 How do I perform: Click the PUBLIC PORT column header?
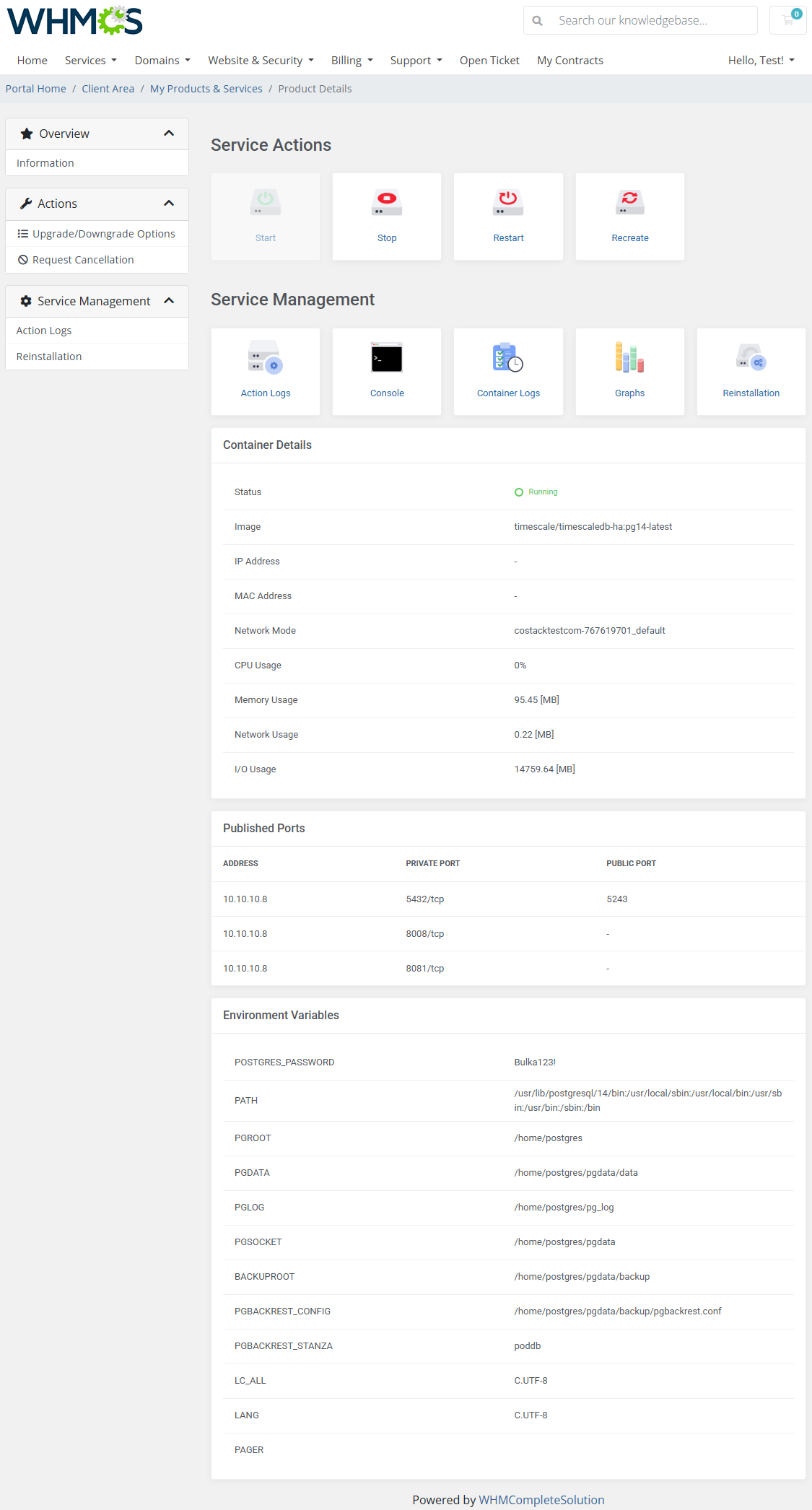pos(632,863)
